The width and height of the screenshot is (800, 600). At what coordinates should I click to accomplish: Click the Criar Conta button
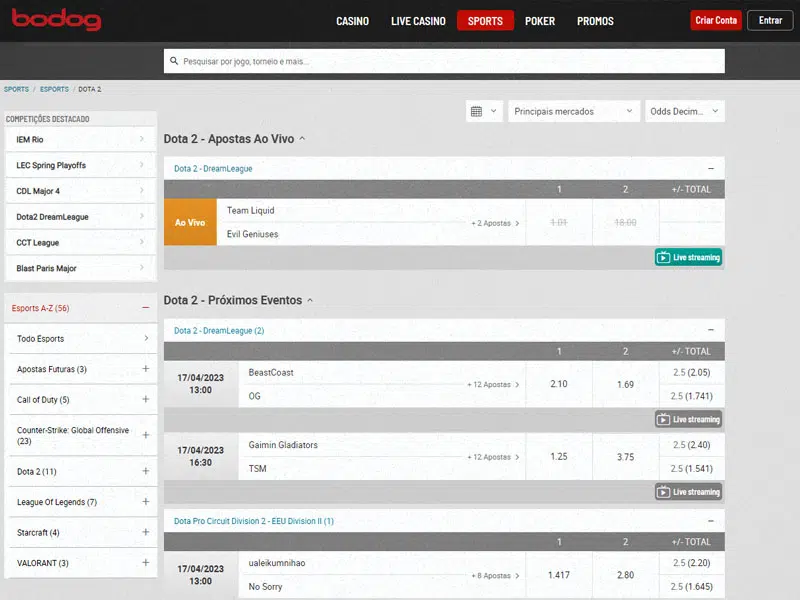click(x=716, y=21)
